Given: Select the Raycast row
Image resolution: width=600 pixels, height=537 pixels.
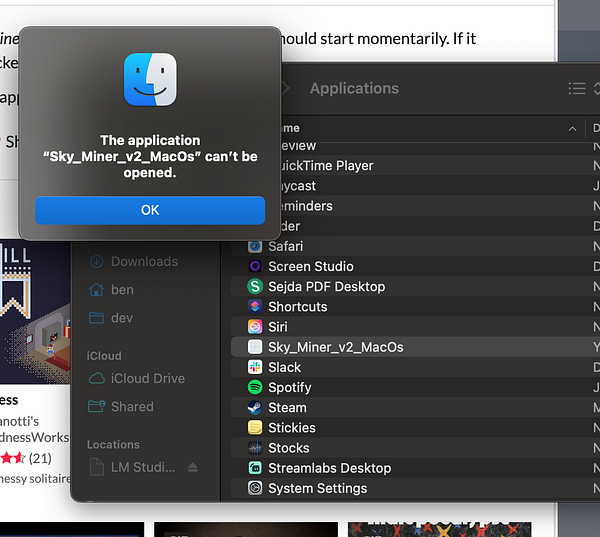Looking at the screenshot, I should pyautogui.click(x=415, y=186).
